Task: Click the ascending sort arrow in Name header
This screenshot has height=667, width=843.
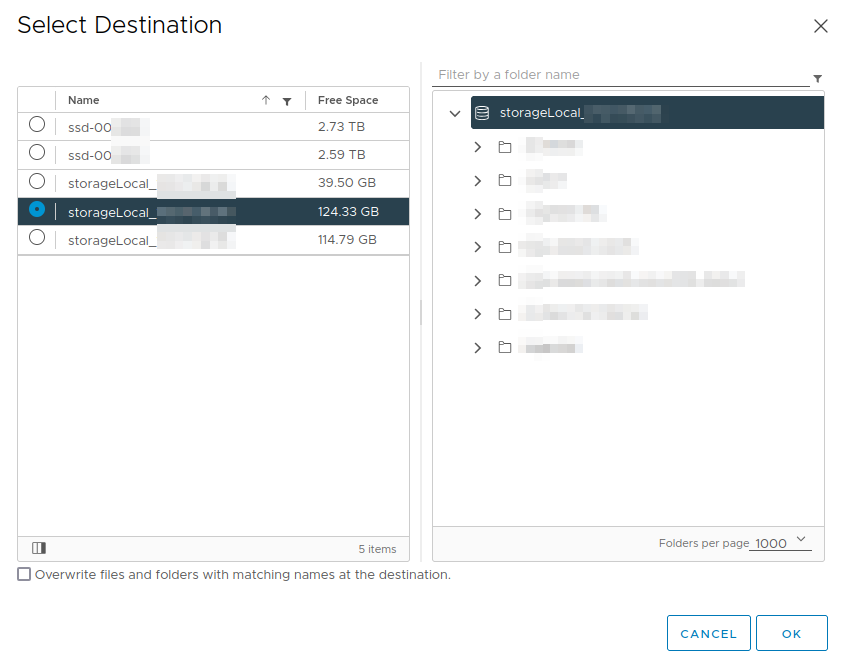Action: pos(267,100)
